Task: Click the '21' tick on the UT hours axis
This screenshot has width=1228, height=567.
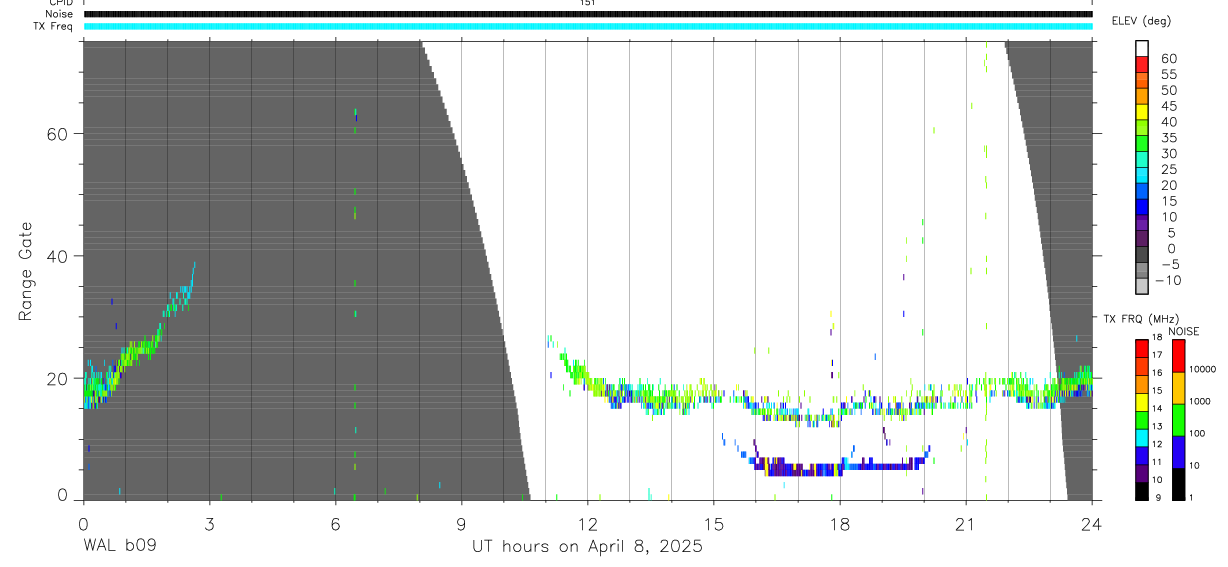Action: point(966,522)
